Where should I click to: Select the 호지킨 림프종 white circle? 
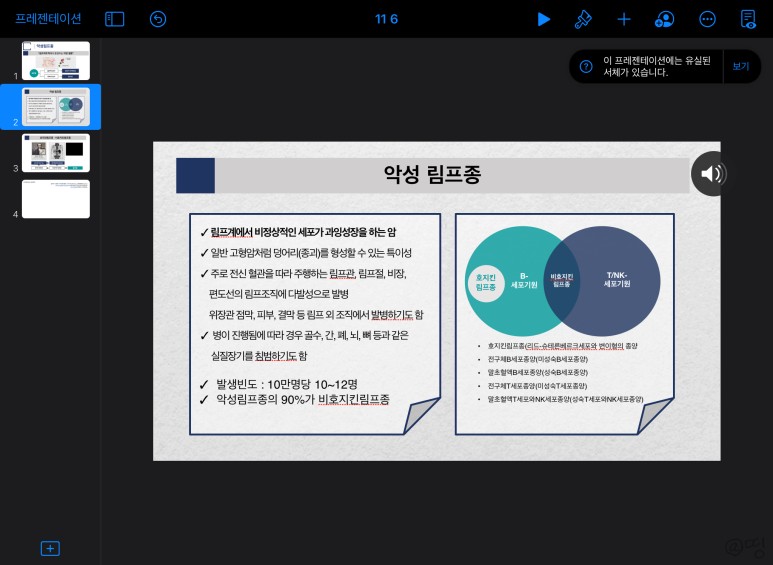pyautogui.click(x=486, y=282)
